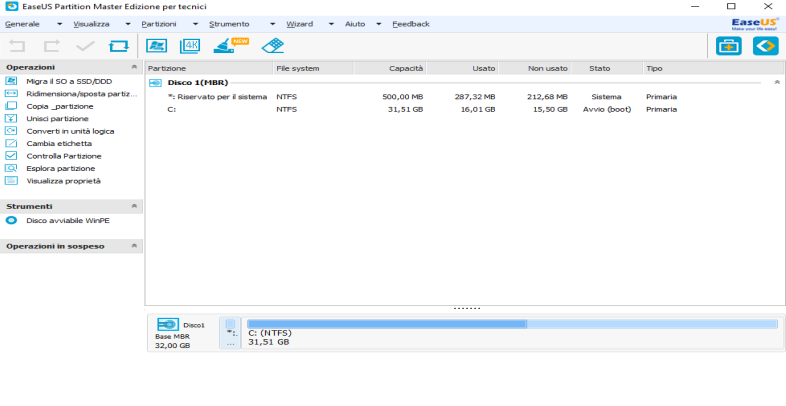Viewport: 786px width, 406px height.
Task: Select the Wipe data eraser icon
Action: 273,46
